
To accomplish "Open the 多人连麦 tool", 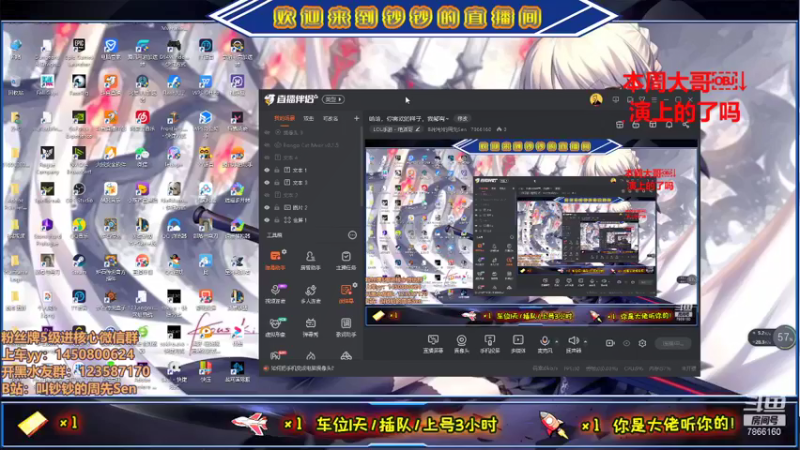I will tap(310, 294).
